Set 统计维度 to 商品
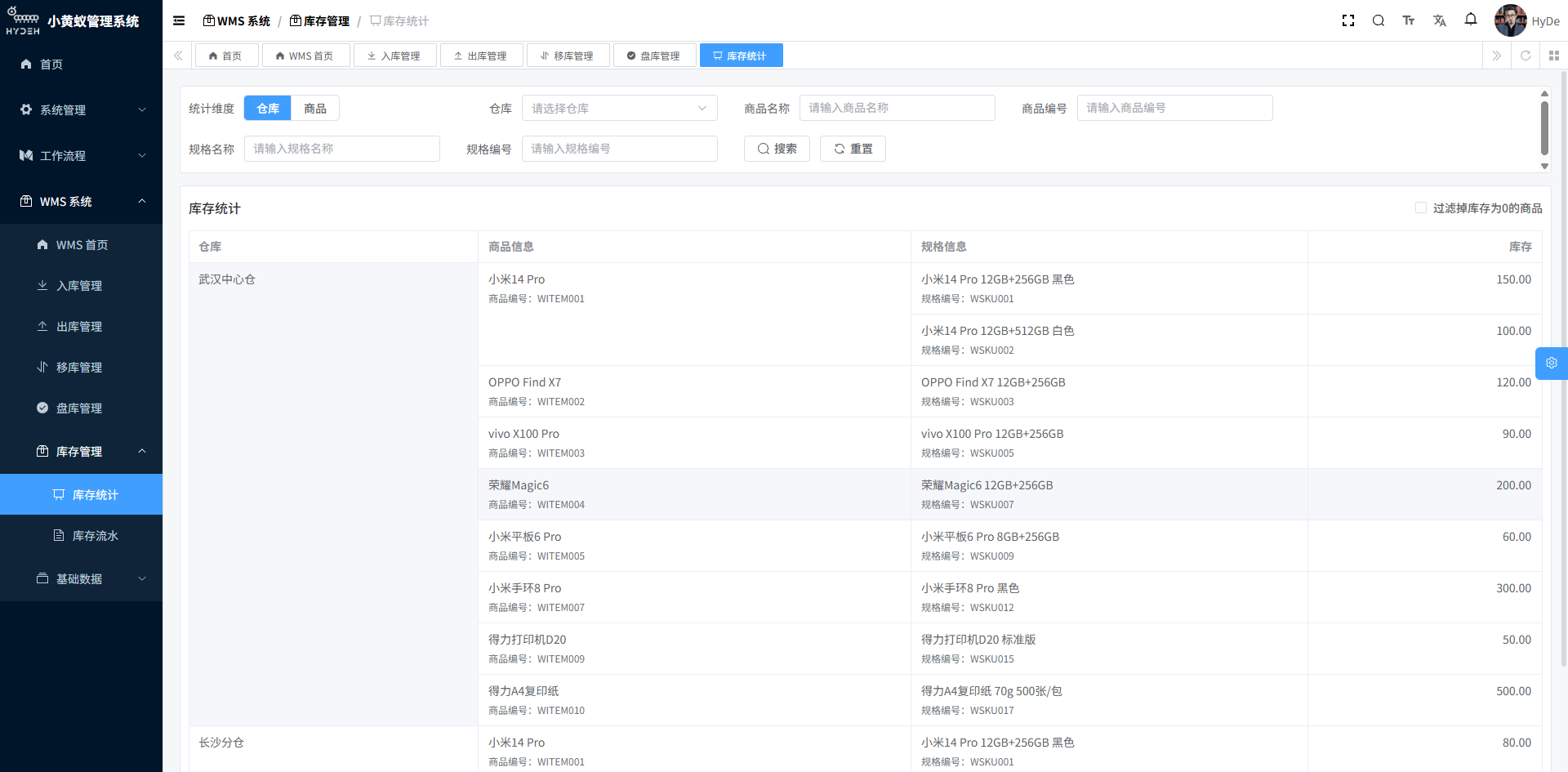The height and width of the screenshot is (772, 1568). point(315,108)
